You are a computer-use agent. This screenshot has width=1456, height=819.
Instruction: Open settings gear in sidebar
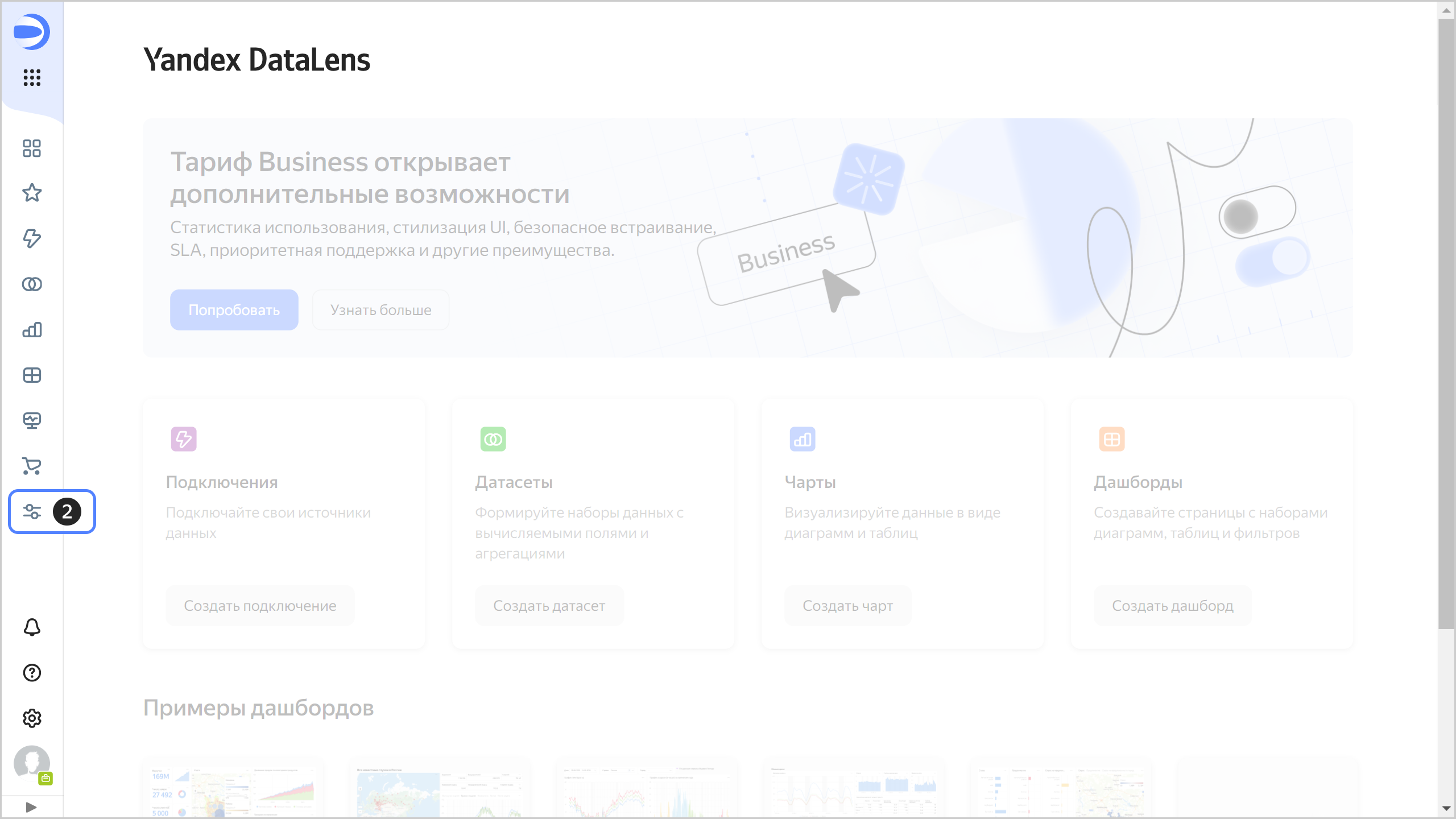click(x=32, y=718)
